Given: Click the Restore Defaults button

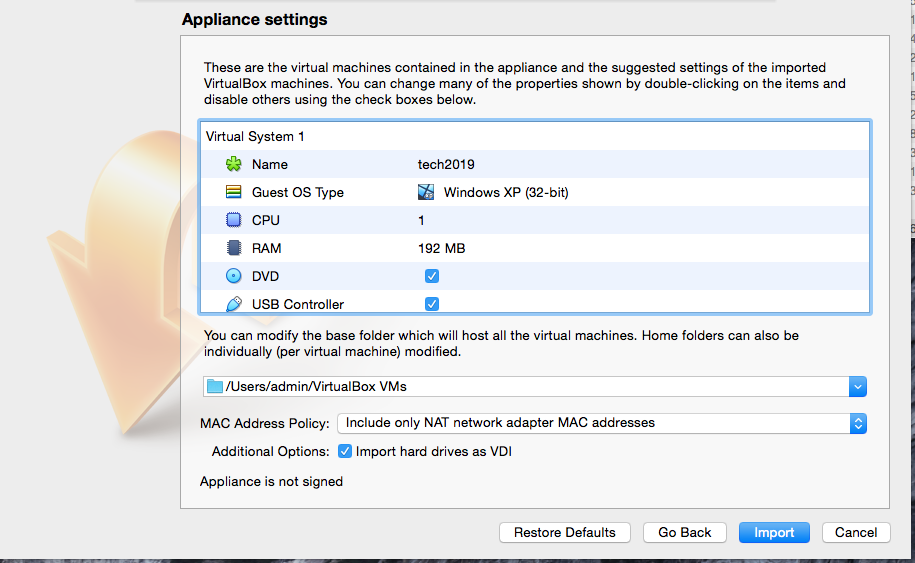Looking at the screenshot, I should click(x=564, y=532).
